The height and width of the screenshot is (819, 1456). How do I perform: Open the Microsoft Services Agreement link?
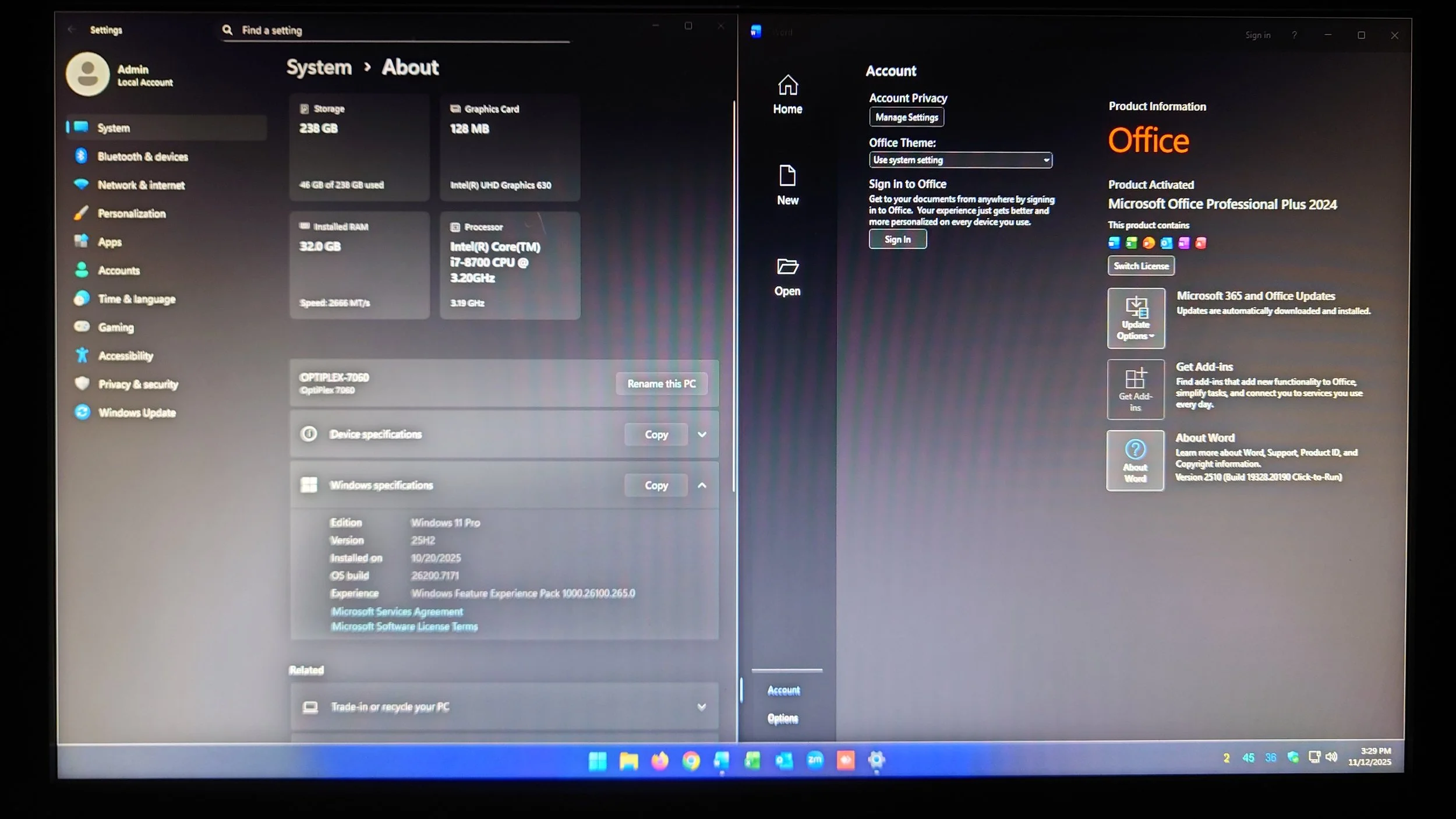[397, 612]
